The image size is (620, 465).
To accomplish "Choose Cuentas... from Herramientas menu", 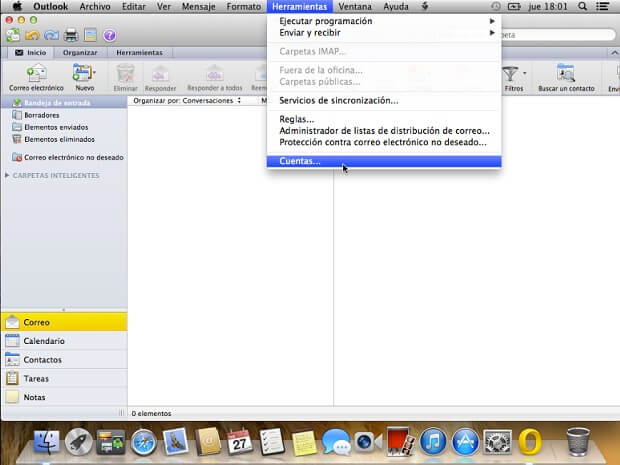I will [384, 161].
